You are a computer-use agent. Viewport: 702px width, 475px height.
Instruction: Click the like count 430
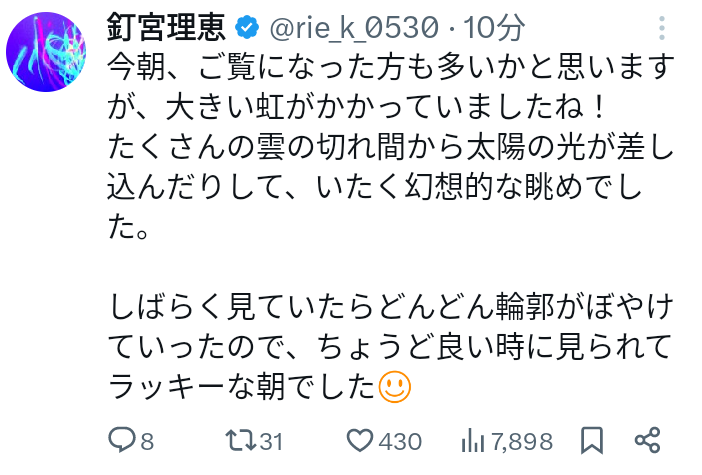tap(400, 441)
